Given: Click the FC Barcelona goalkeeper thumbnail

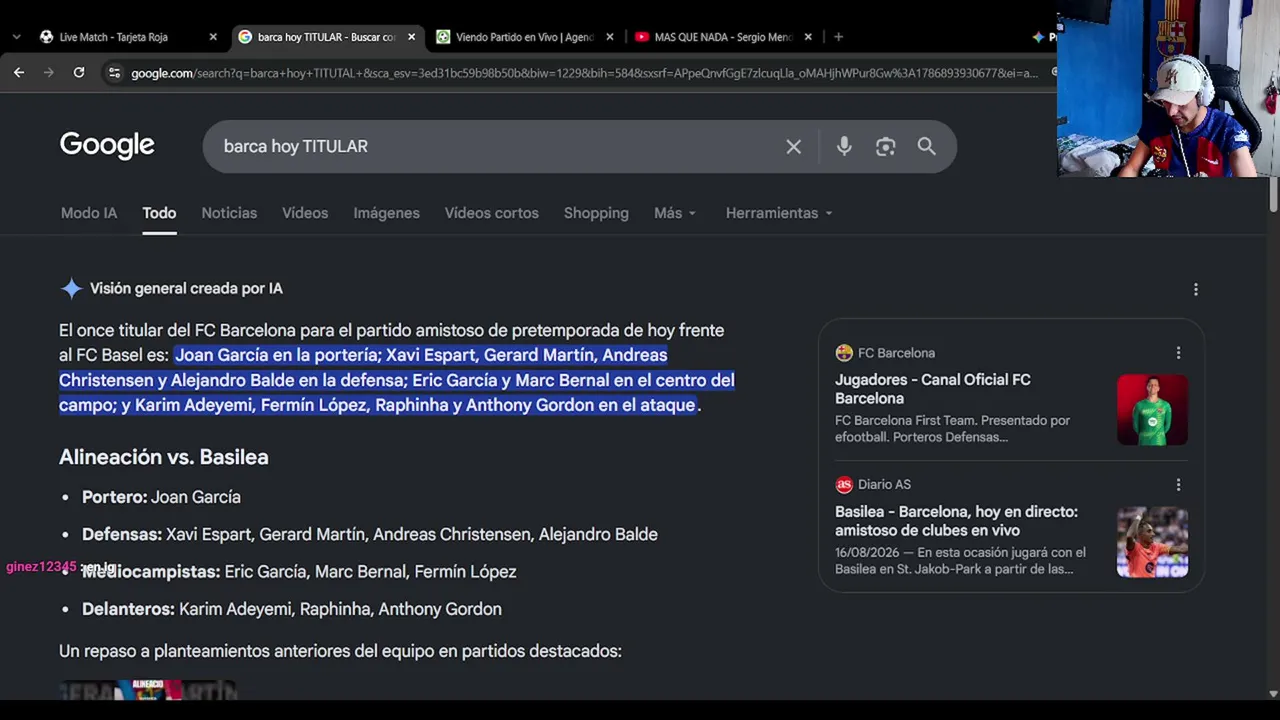Looking at the screenshot, I should (x=1152, y=410).
